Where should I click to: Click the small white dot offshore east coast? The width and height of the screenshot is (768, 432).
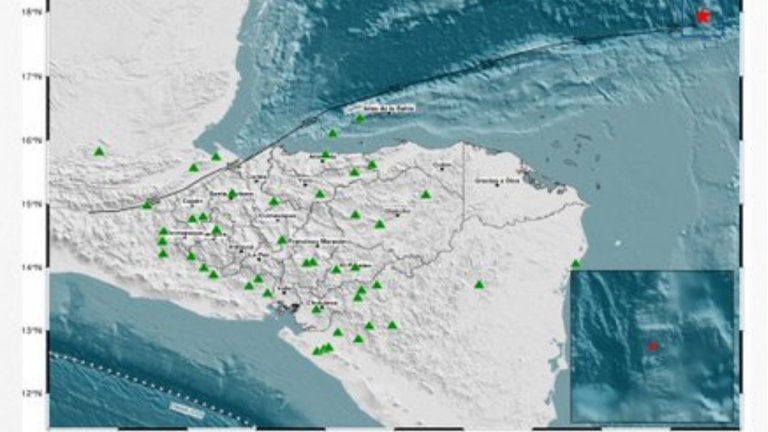(618, 242)
